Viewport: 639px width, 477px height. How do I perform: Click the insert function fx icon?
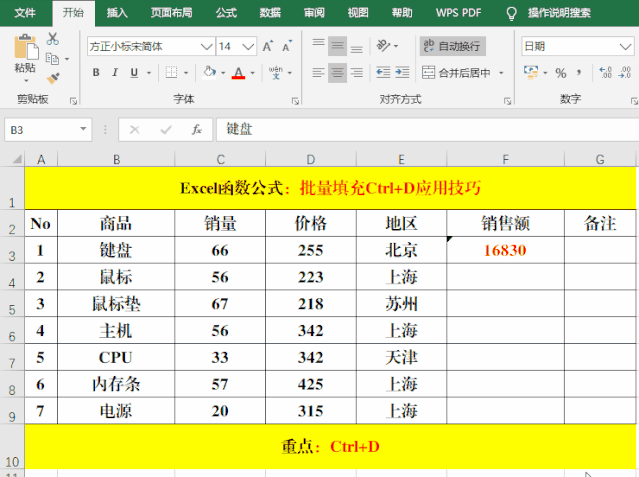(x=197, y=130)
